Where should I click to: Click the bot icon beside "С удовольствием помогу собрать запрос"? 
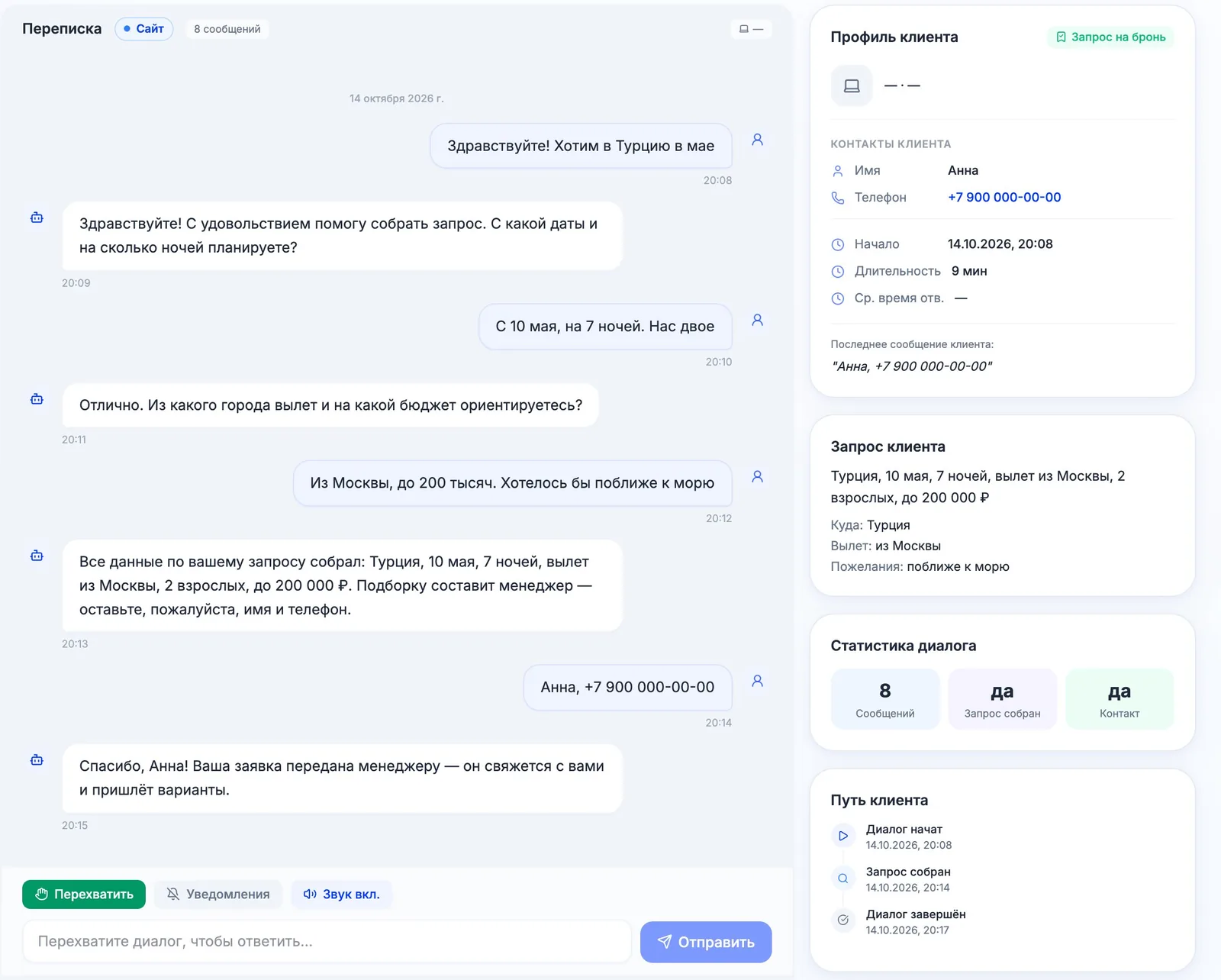tap(37, 218)
